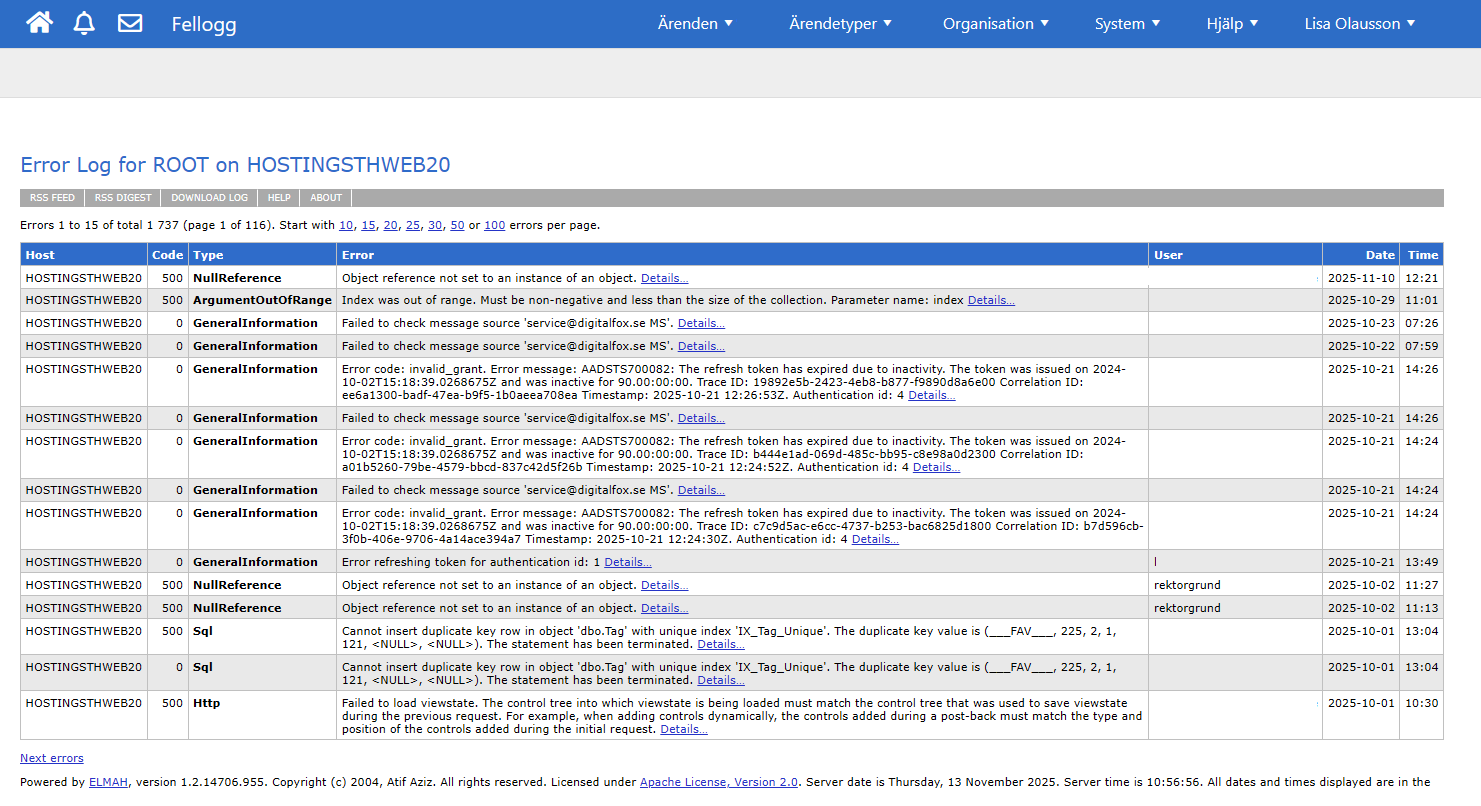
Task: Click the RSS DIGEST toolbar button
Action: tap(123, 198)
